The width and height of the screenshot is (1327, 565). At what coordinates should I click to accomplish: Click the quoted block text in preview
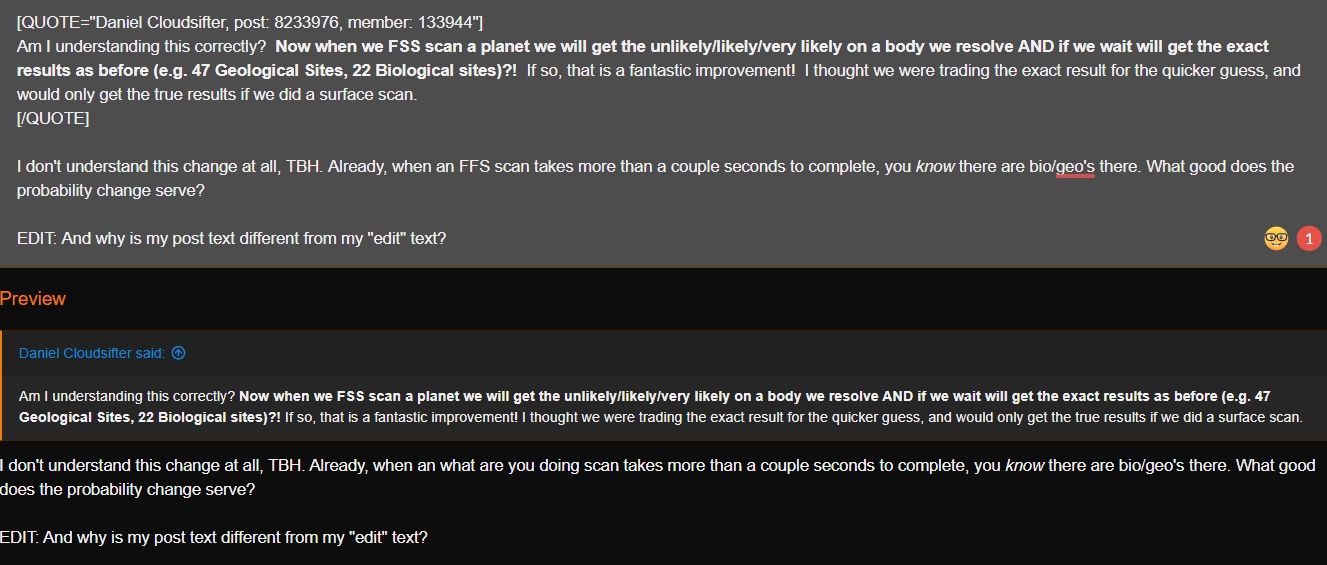(660, 407)
